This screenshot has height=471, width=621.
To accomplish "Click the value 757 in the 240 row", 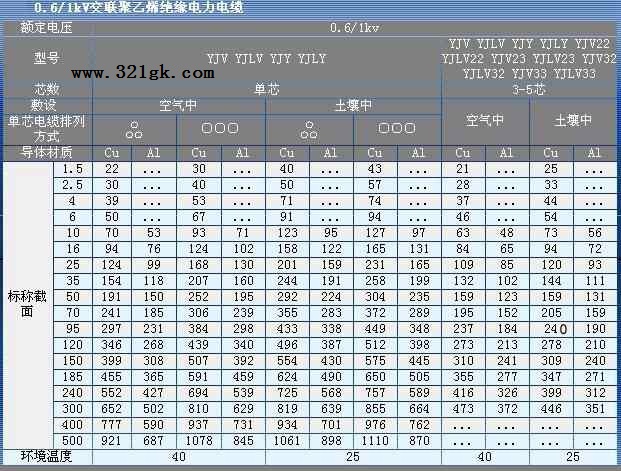I will click(x=375, y=393).
